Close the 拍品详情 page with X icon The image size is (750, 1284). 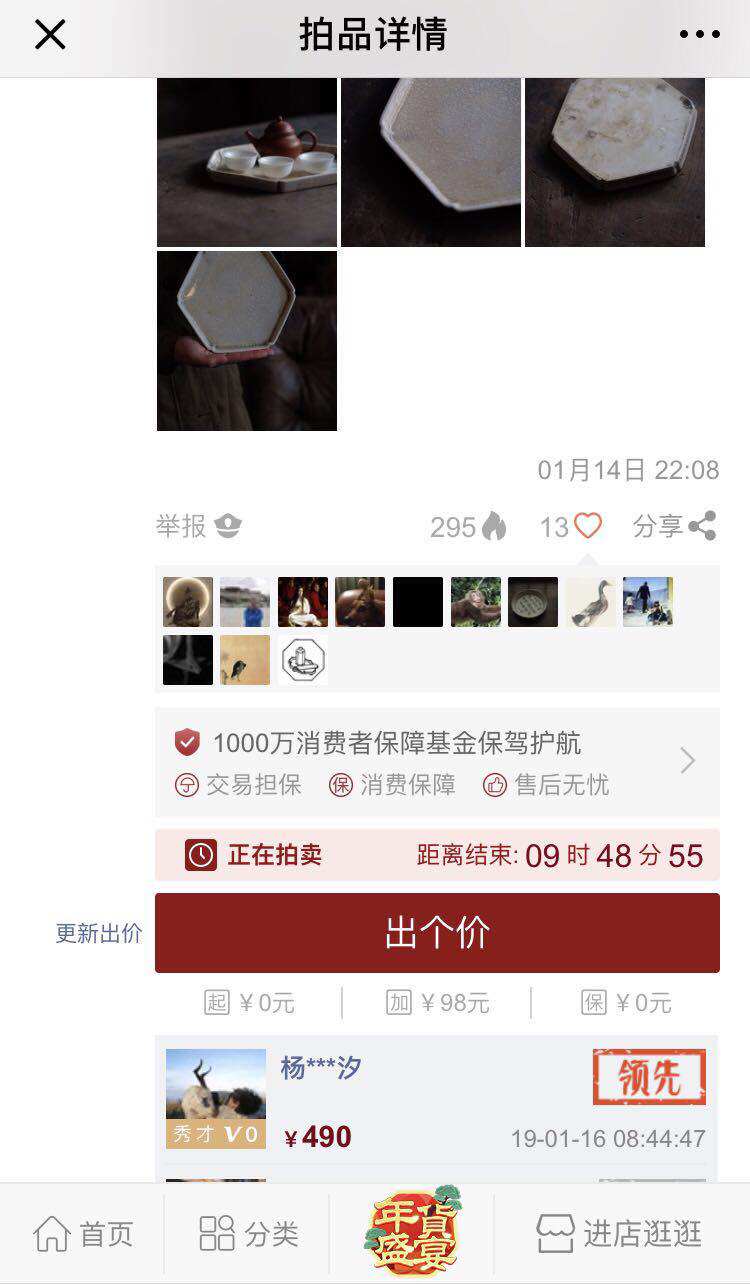50,35
